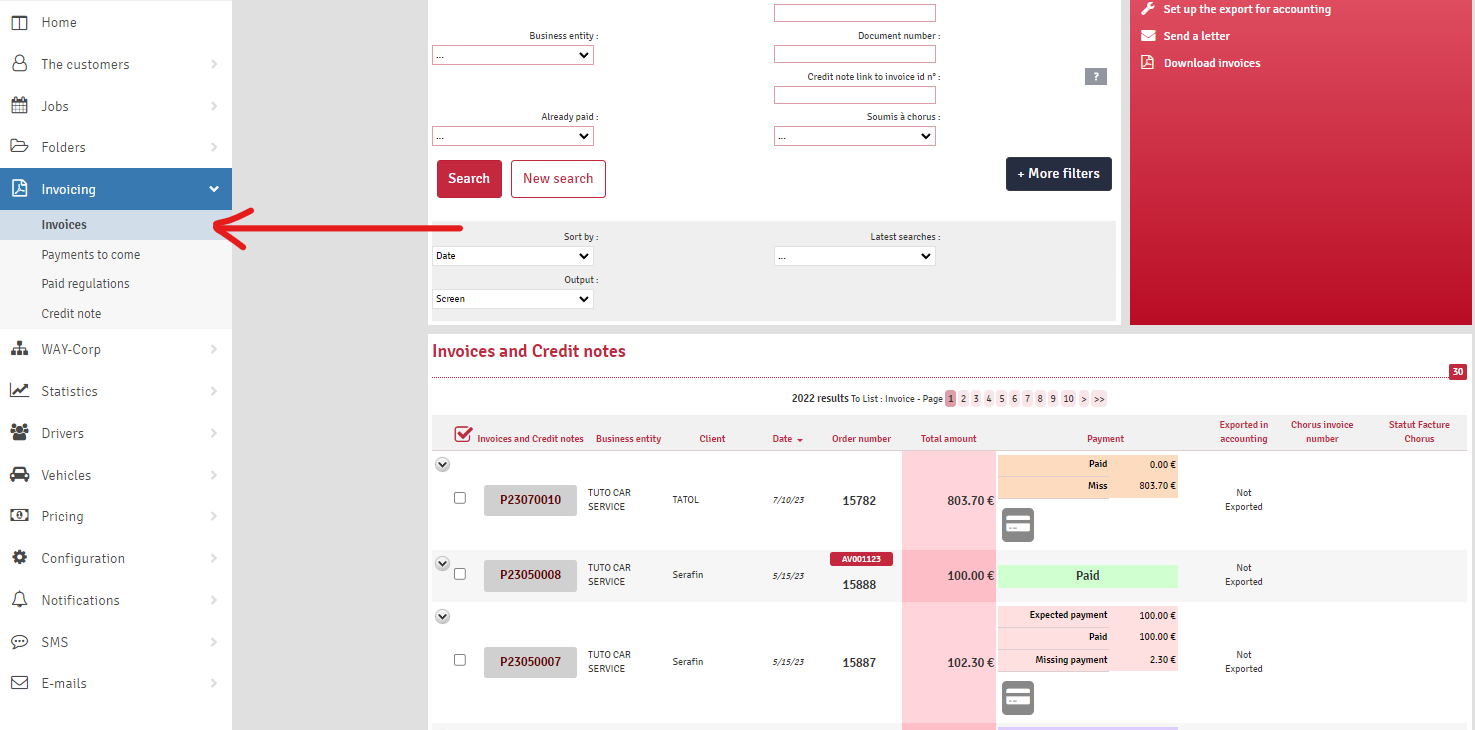This screenshot has width=1475, height=730.
Task: Click the Vehicles car icon in sidebar
Action: 19,475
